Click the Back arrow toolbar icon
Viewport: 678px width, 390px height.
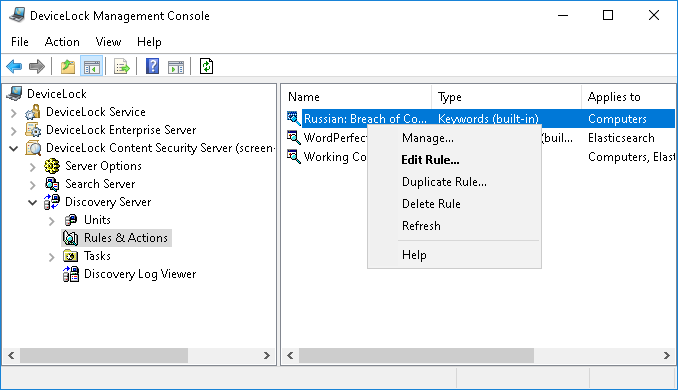point(14,67)
